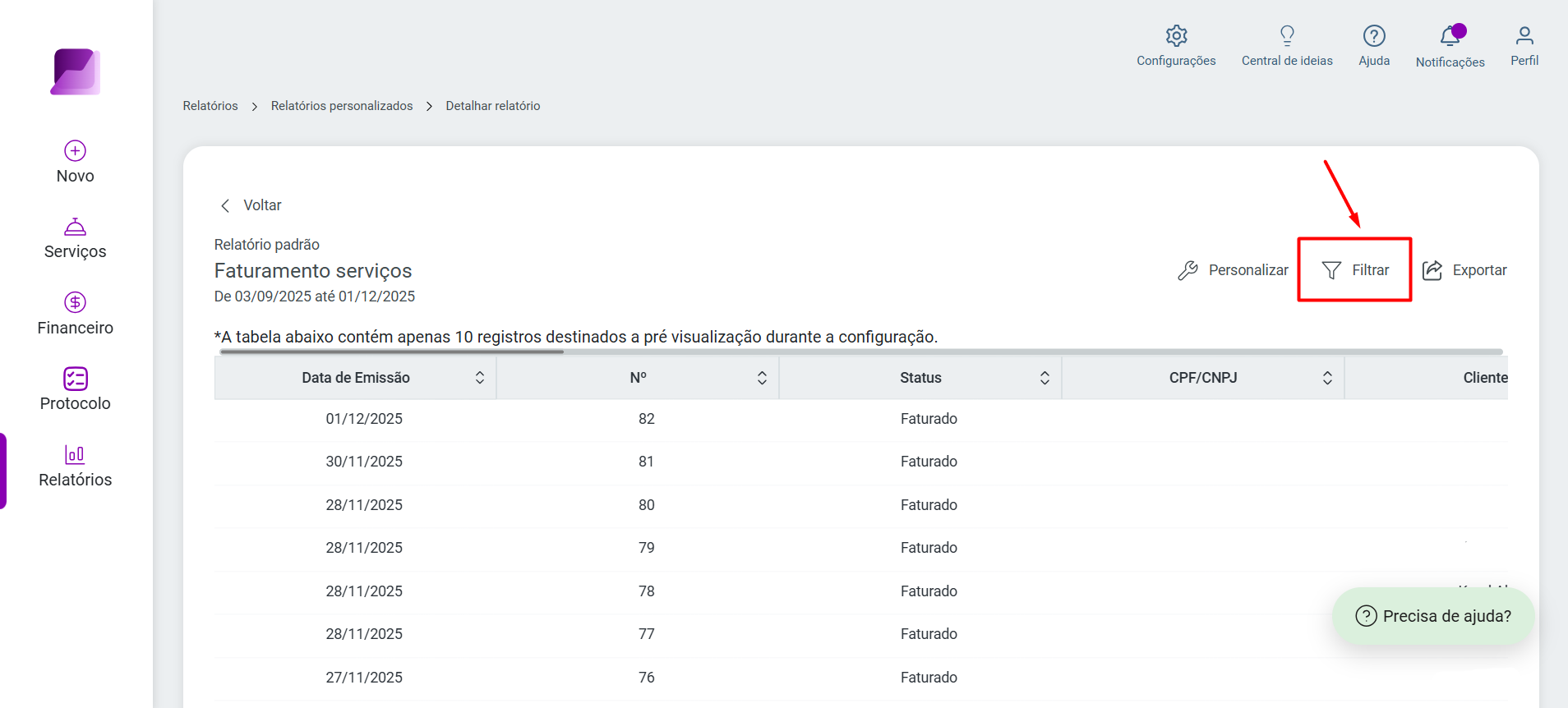Screen dimensions: 1568x708
Task: Open the Serviços bell icon
Action: (x=76, y=227)
